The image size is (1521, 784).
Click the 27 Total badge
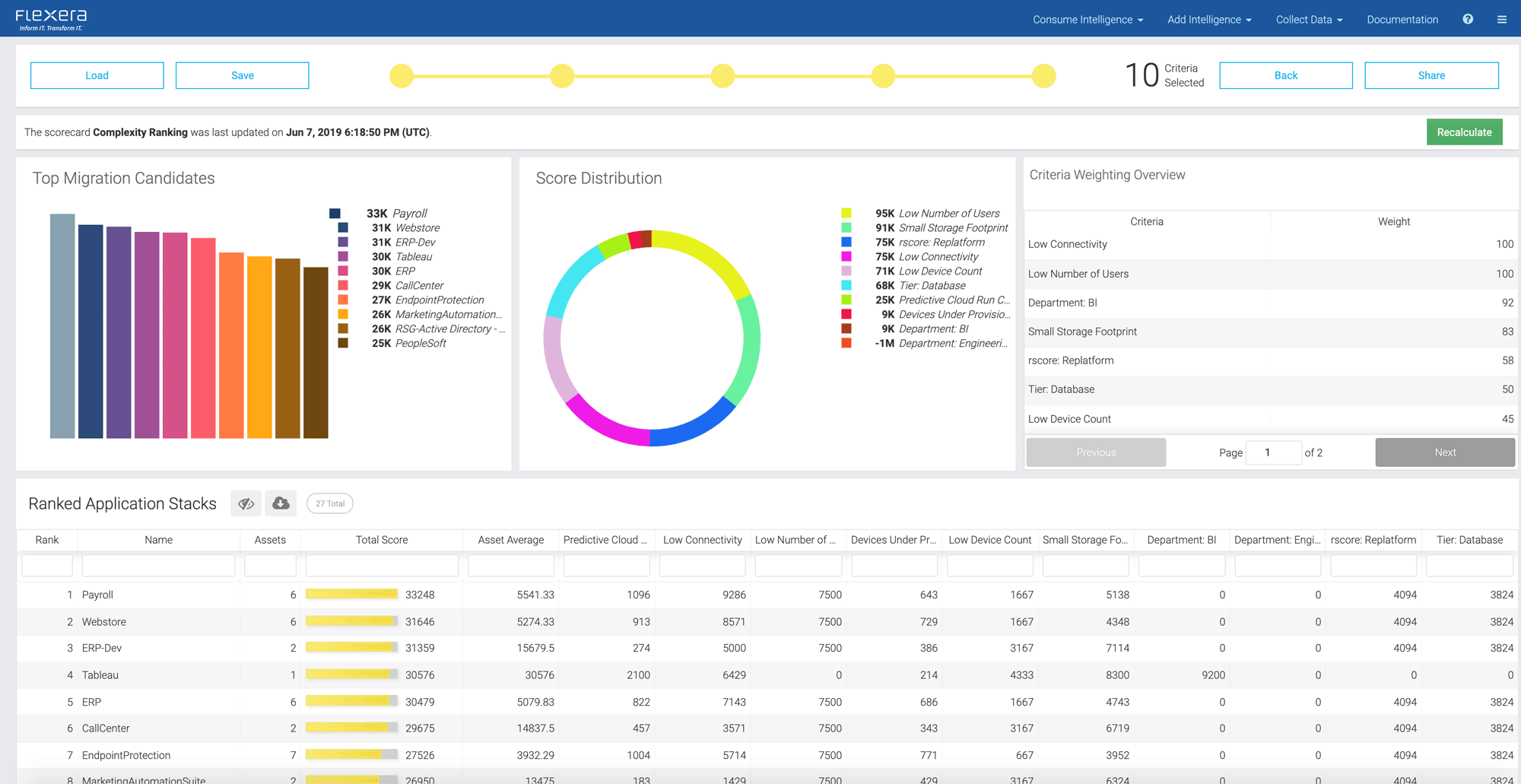click(330, 503)
